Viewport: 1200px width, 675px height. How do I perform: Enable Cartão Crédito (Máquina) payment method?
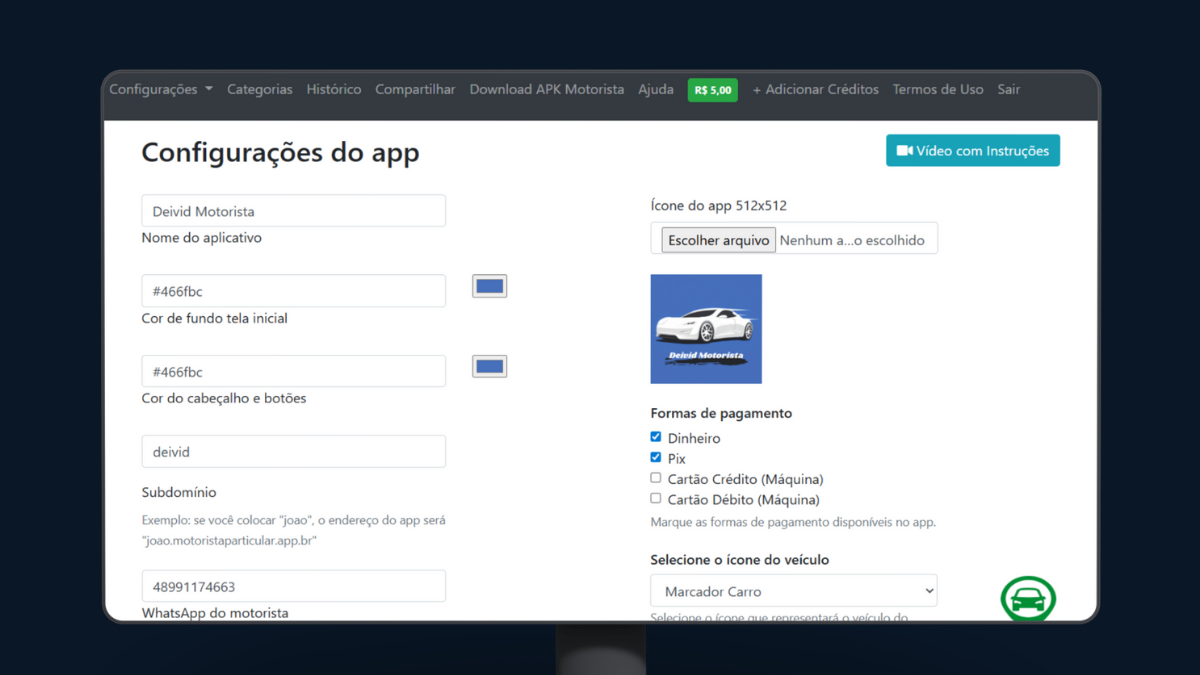[655, 478]
